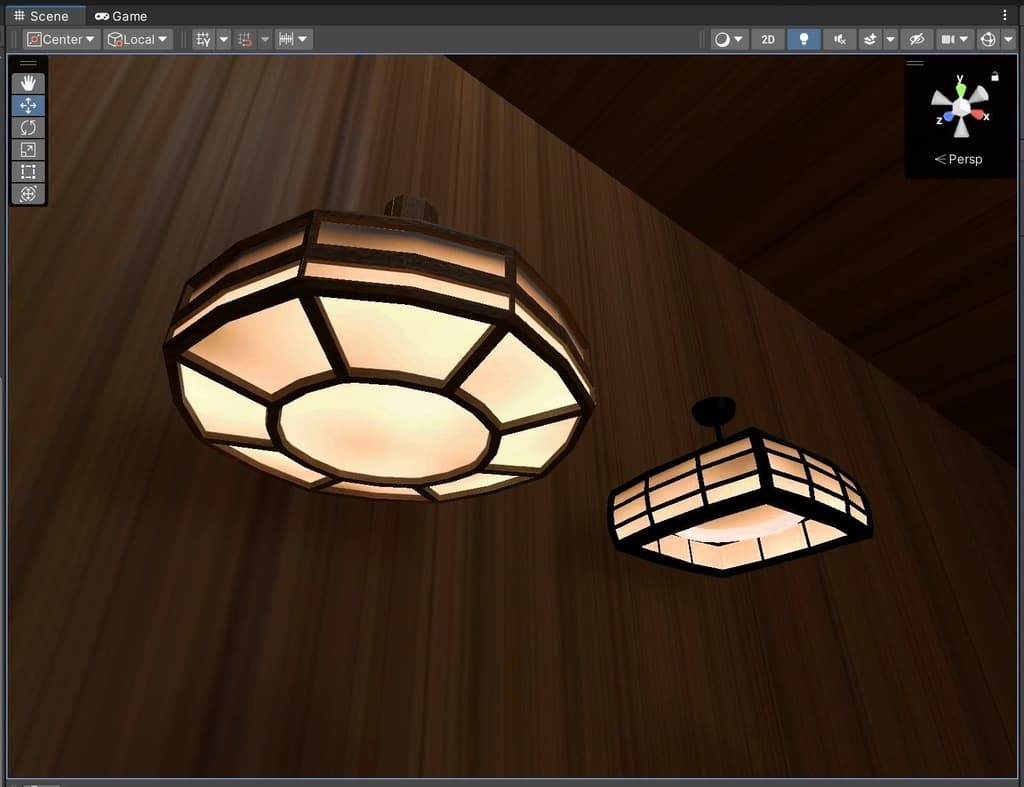The image size is (1024, 787).
Task: Select the combined Transform tool
Action: 28,193
